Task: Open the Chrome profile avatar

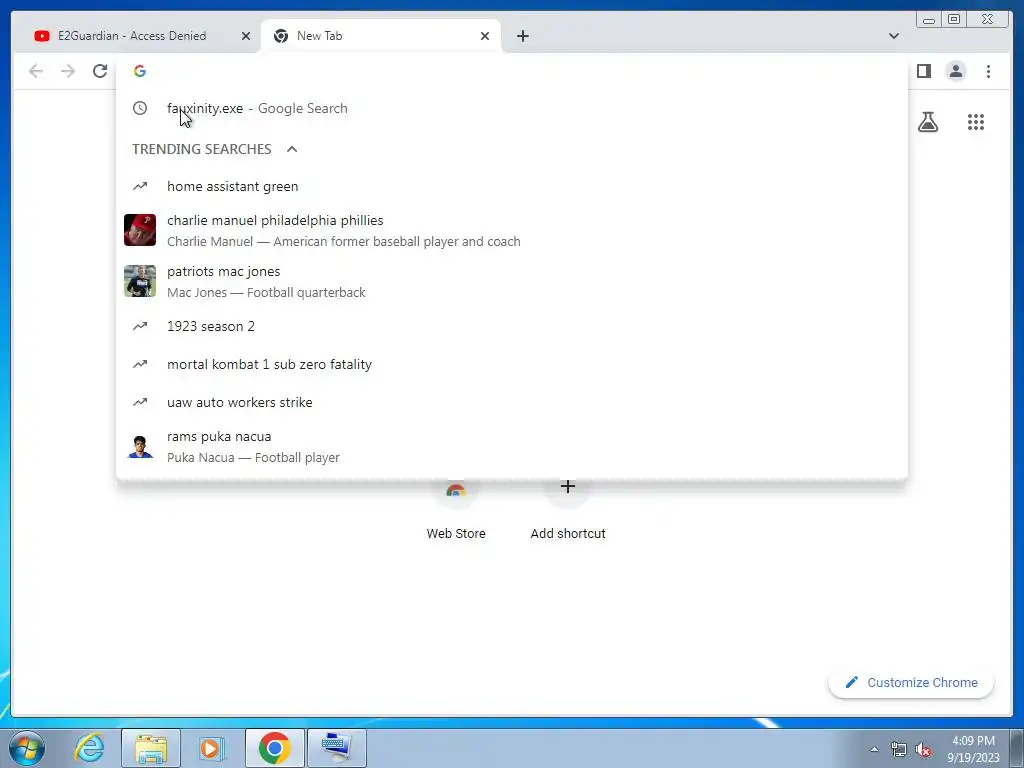Action: 955,71
